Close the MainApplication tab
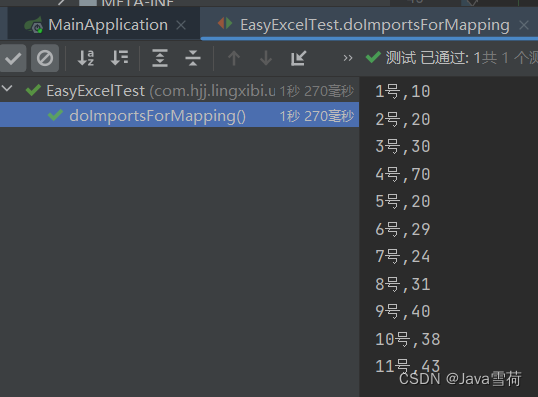 (x=181, y=25)
